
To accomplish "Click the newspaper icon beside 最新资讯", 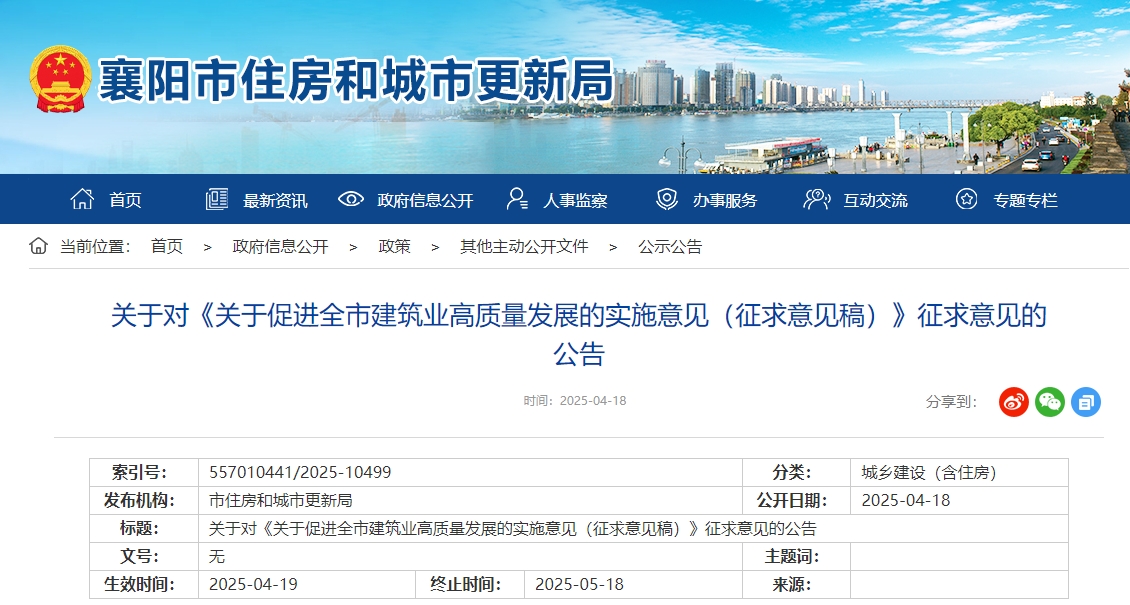I will pyautogui.click(x=217, y=199).
